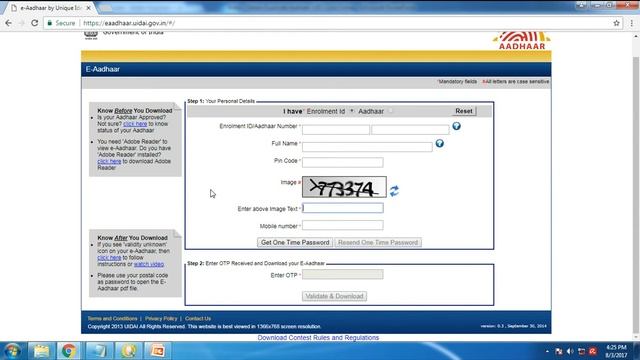Open Download Contest Rules and Regulations link
The image size is (640, 360).
tap(318, 338)
